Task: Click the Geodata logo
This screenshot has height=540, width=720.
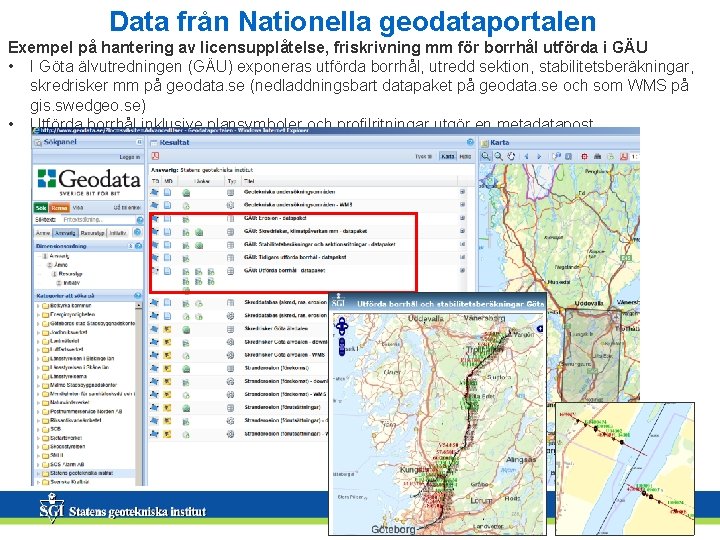Action: pos(89,181)
